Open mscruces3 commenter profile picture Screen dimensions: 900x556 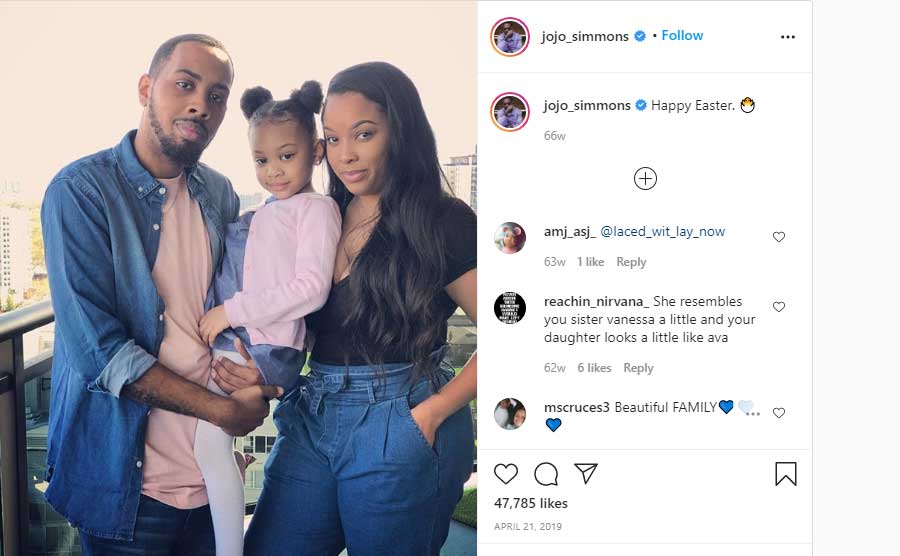pyautogui.click(x=510, y=414)
